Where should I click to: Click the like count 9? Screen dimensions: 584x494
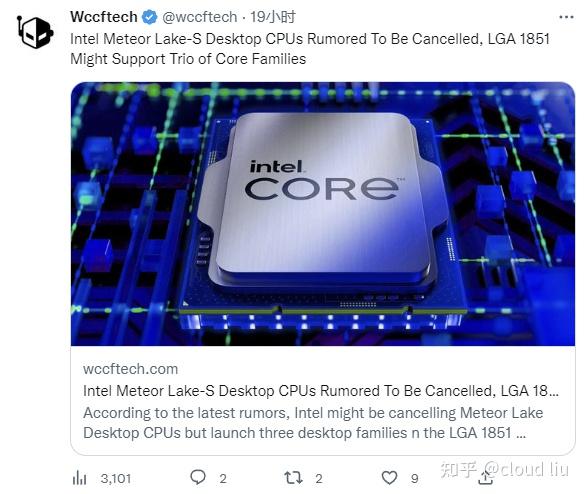tap(415, 479)
